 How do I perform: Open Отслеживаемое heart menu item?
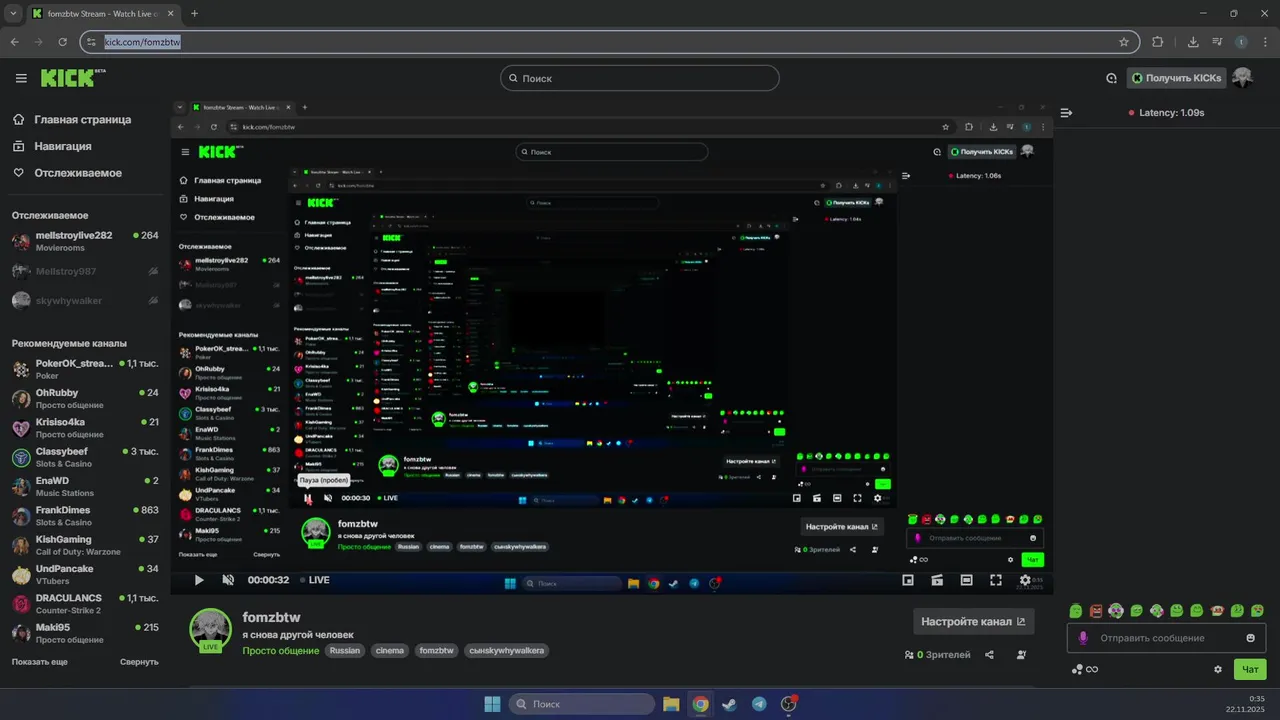click(67, 173)
